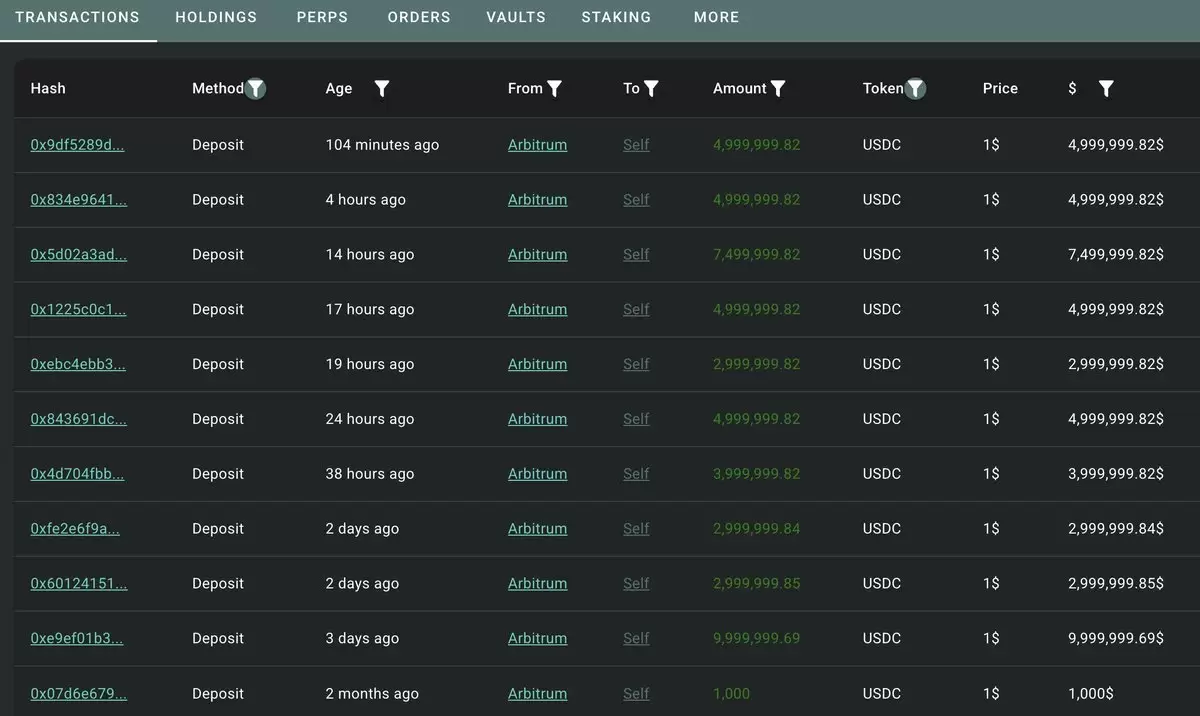This screenshot has width=1200, height=716.
Task: Click Arbitrum link in 24 hours ago row
Action: (x=537, y=420)
